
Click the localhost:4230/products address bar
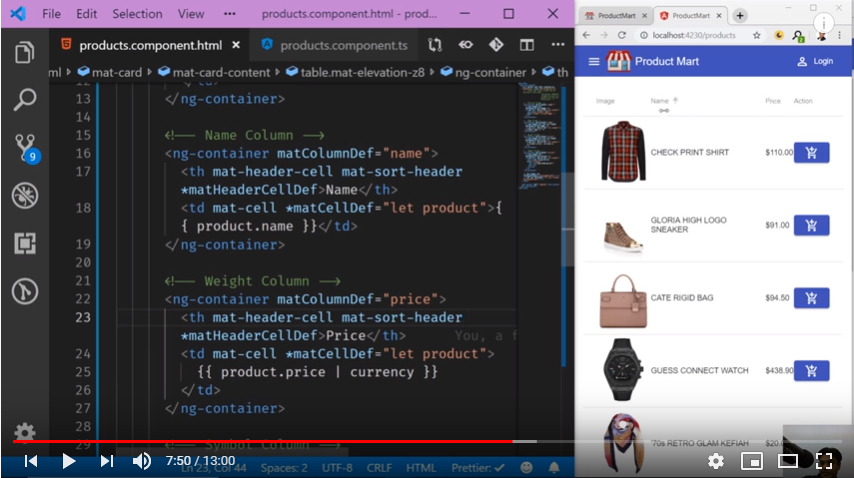(693, 35)
